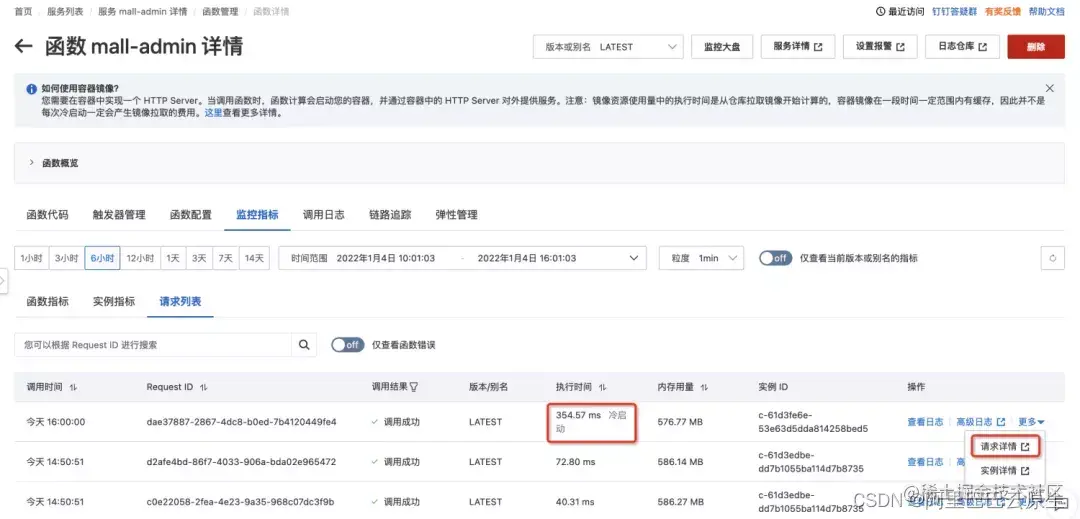Toggle 仅查看当前版本或别名的指标 switch
Viewport: 1080px width, 519px height.
click(776, 258)
